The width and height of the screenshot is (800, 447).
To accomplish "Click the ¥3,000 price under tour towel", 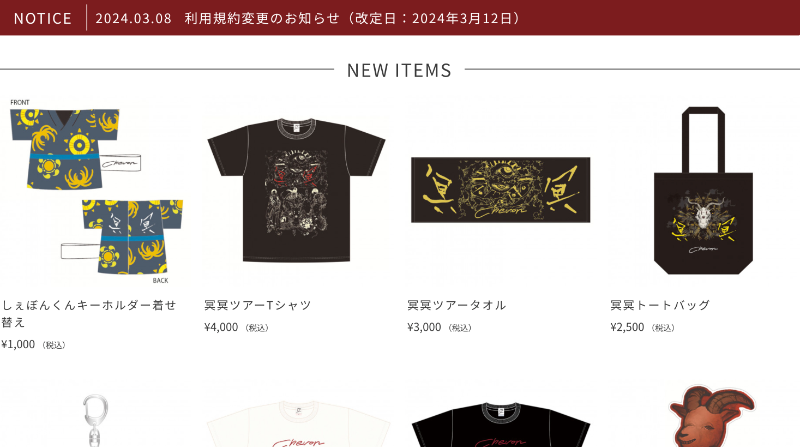I will click(424, 327).
